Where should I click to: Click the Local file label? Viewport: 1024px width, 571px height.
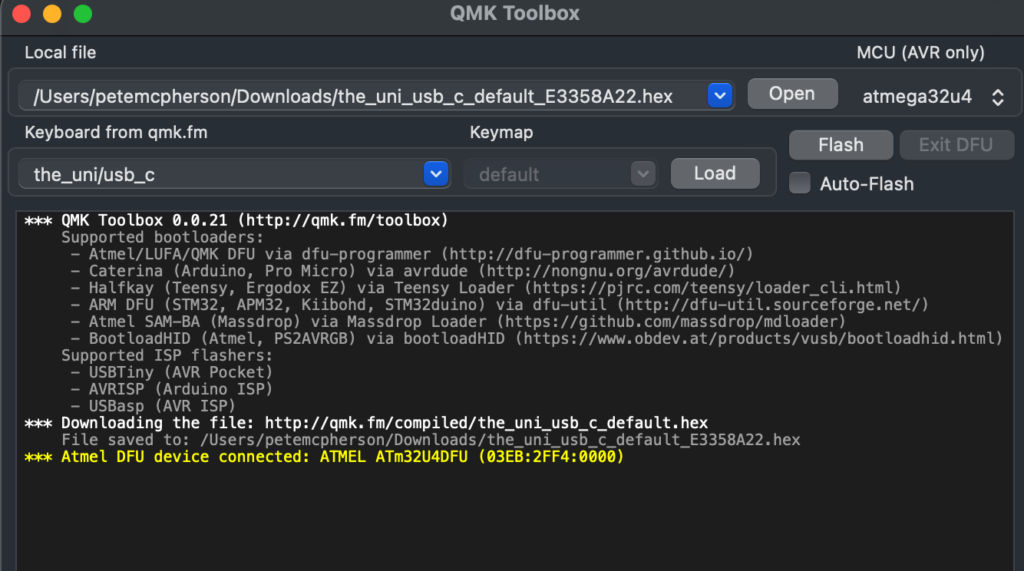[60, 53]
